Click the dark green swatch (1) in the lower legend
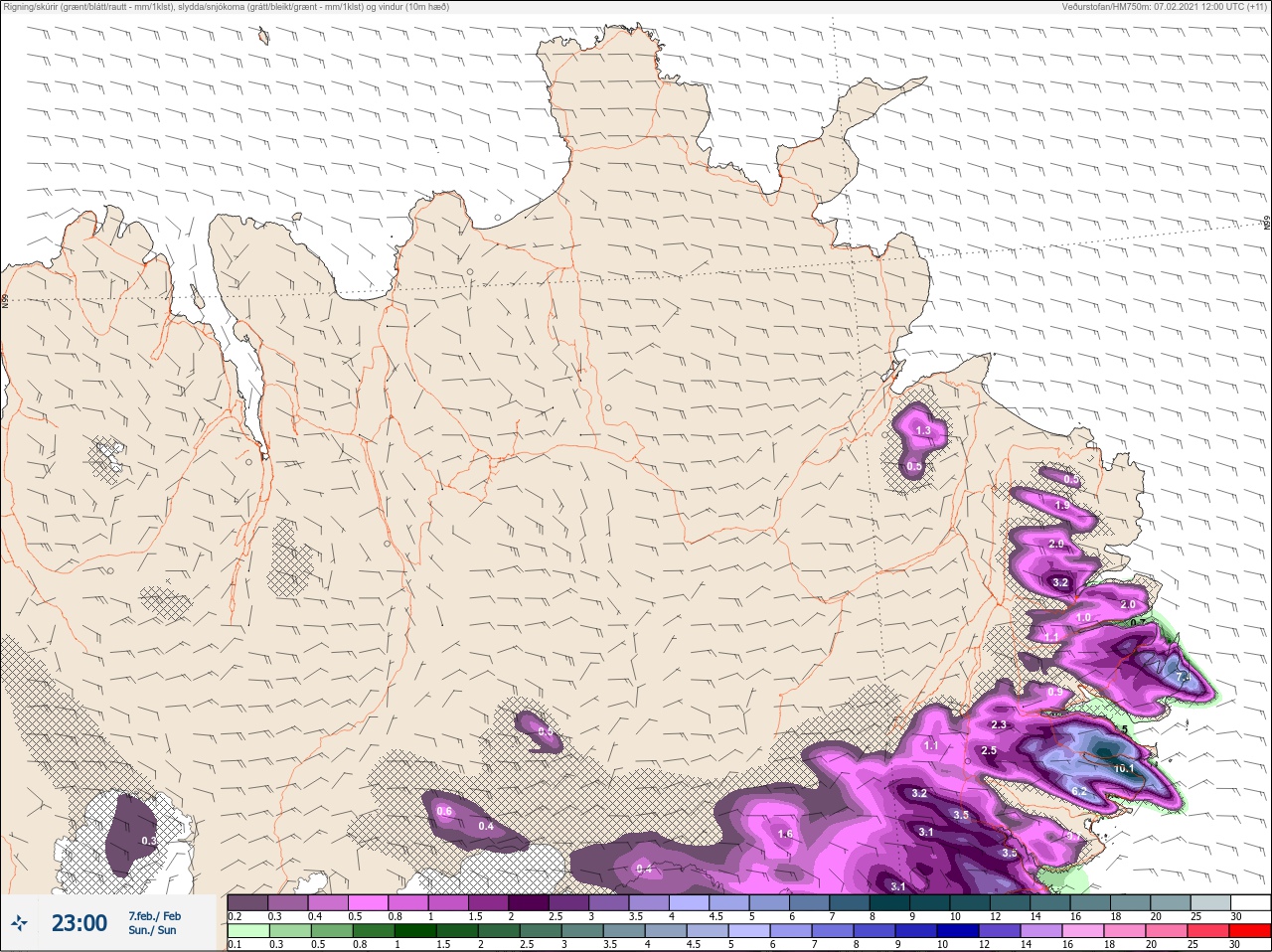The height and width of the screenshot is (952, 1272). click(414, 931)
